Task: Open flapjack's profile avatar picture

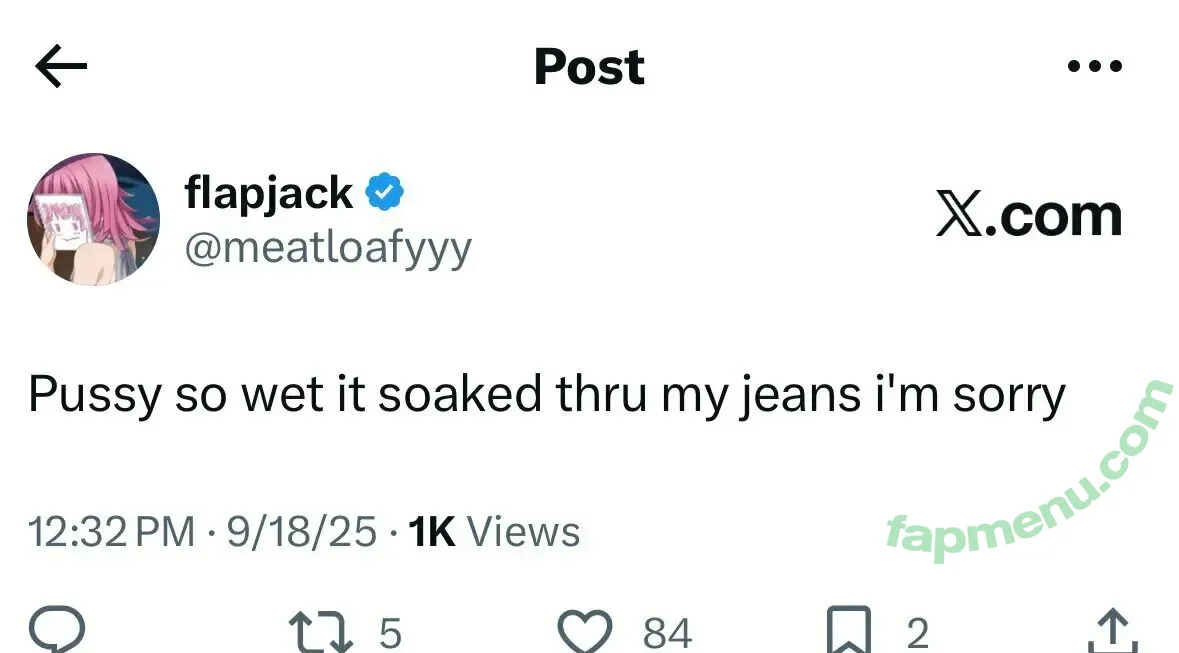Action: coord(93,220)
